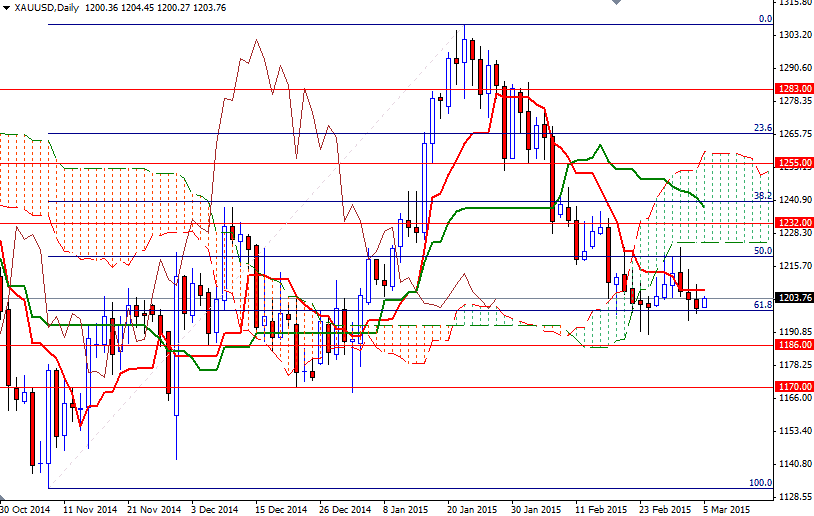This screenshot has width=814, height=516.
Task: Click the Fibonacci 100.0 level label
Action: coord(760,482)
